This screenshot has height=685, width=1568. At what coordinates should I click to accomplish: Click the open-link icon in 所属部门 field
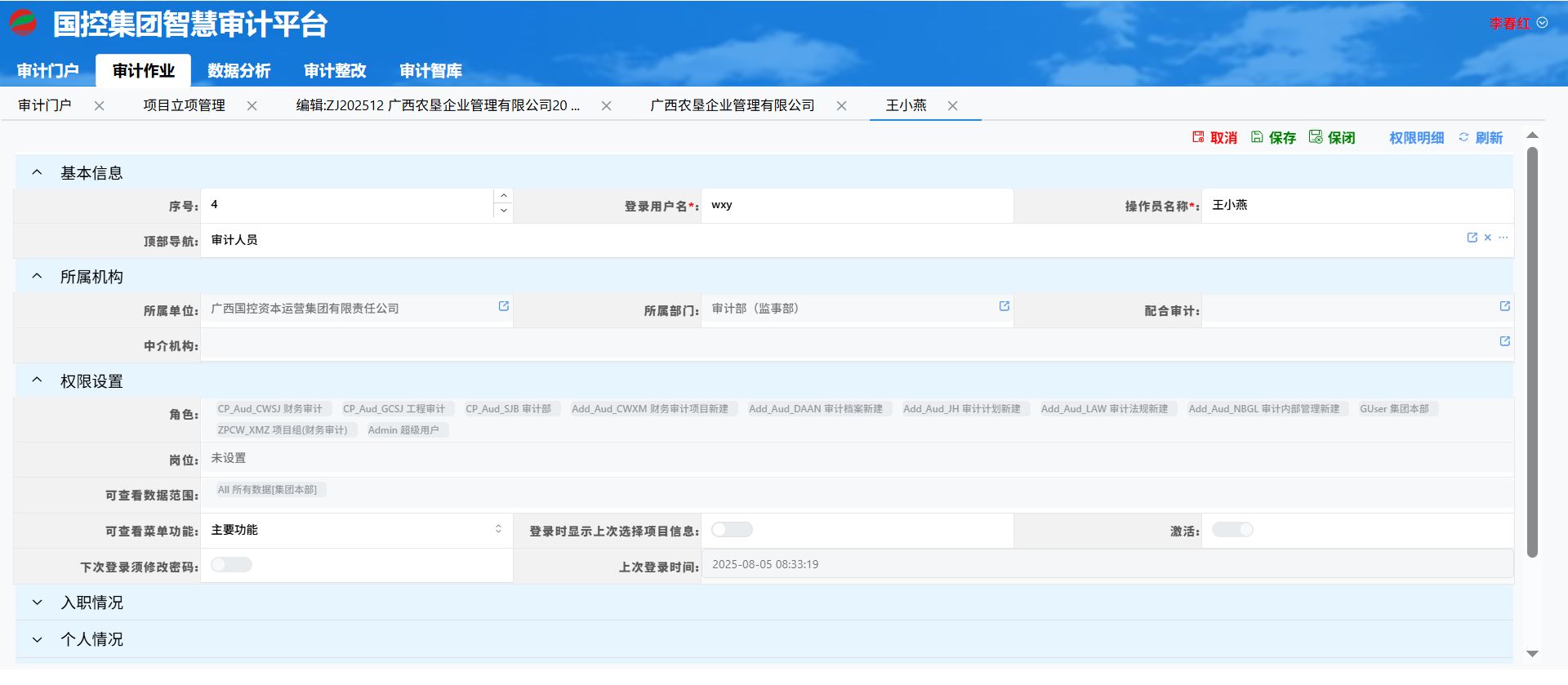point(1004,306)
